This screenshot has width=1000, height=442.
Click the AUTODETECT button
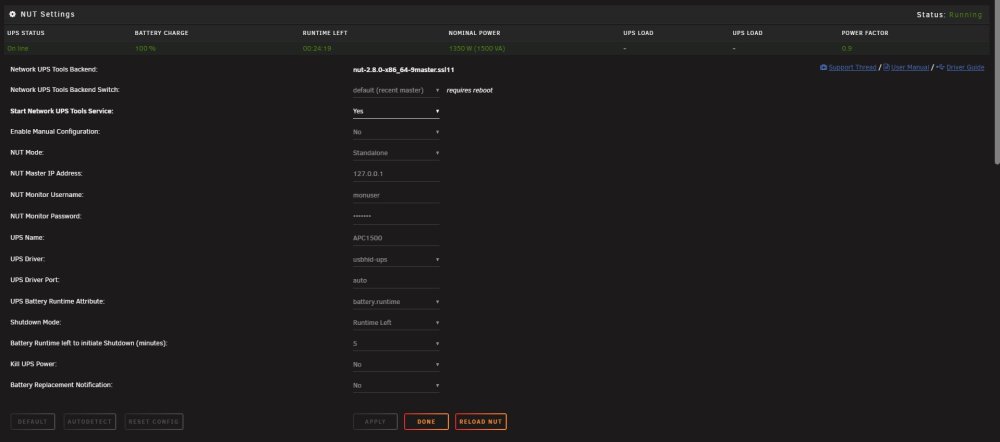(x=90, y=422)
